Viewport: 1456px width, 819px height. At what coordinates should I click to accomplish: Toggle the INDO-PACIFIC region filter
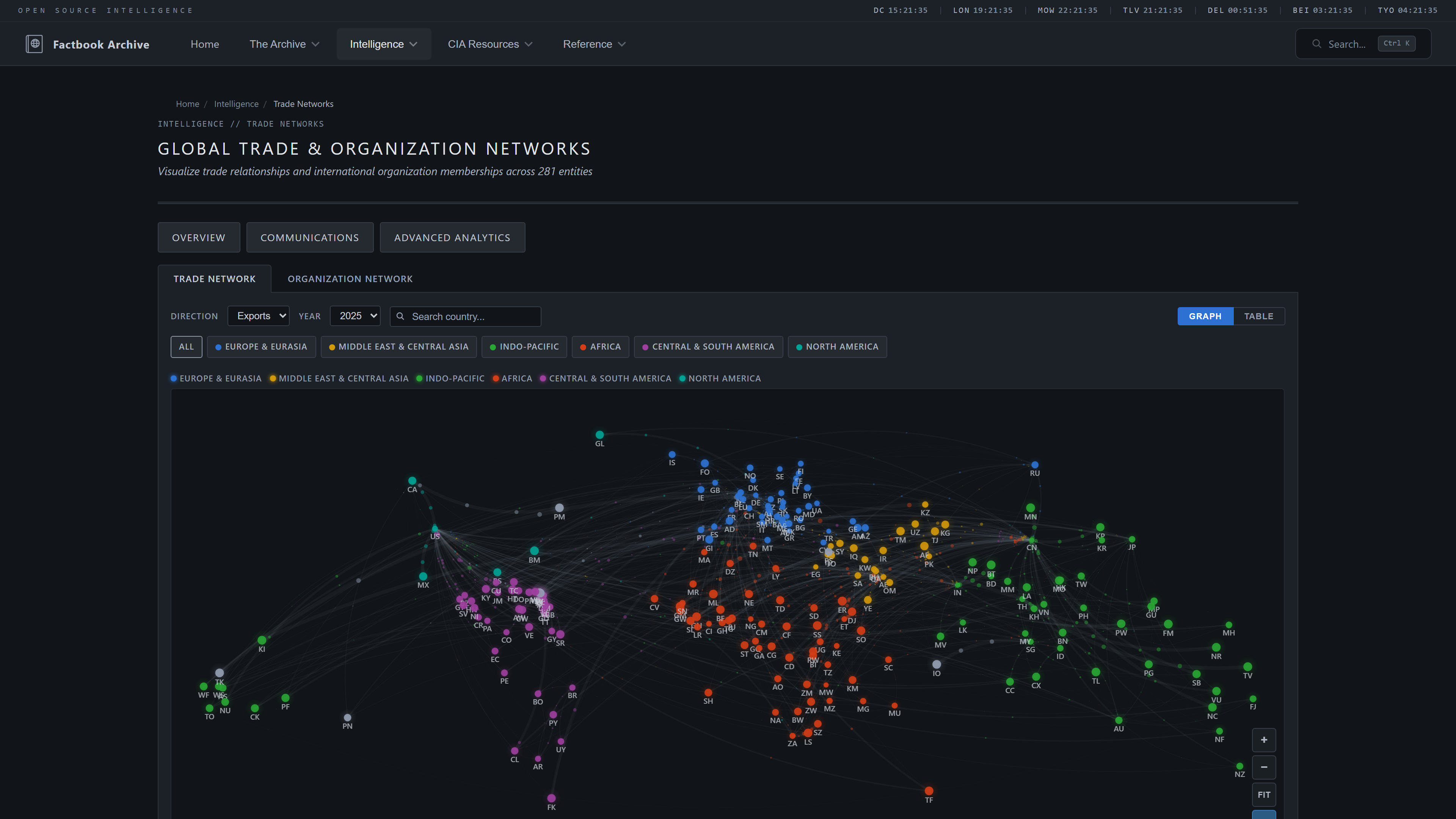click(x=524, y=347)
